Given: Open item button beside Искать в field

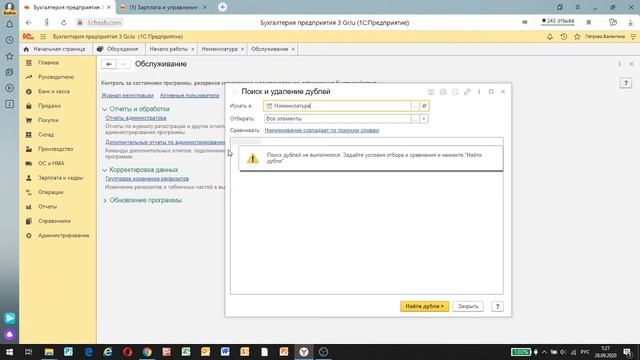Looking at the screenshot, I should [424, 106].
